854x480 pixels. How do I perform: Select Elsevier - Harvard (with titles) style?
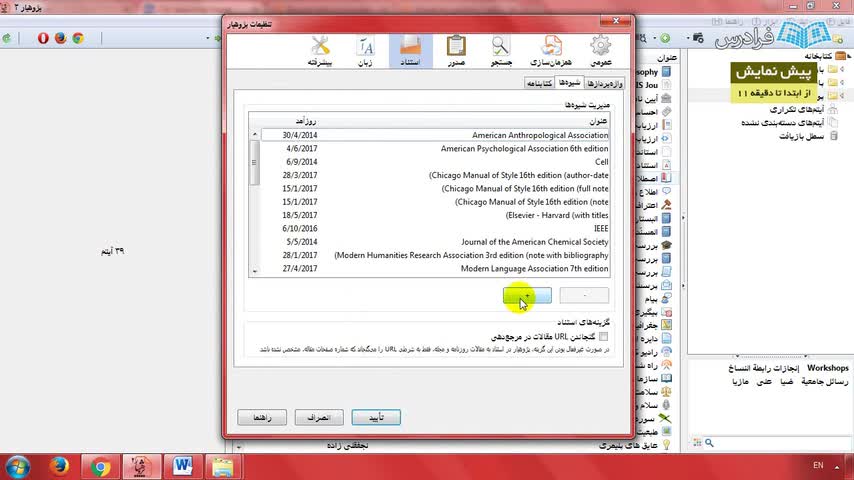tap(435, 215)
